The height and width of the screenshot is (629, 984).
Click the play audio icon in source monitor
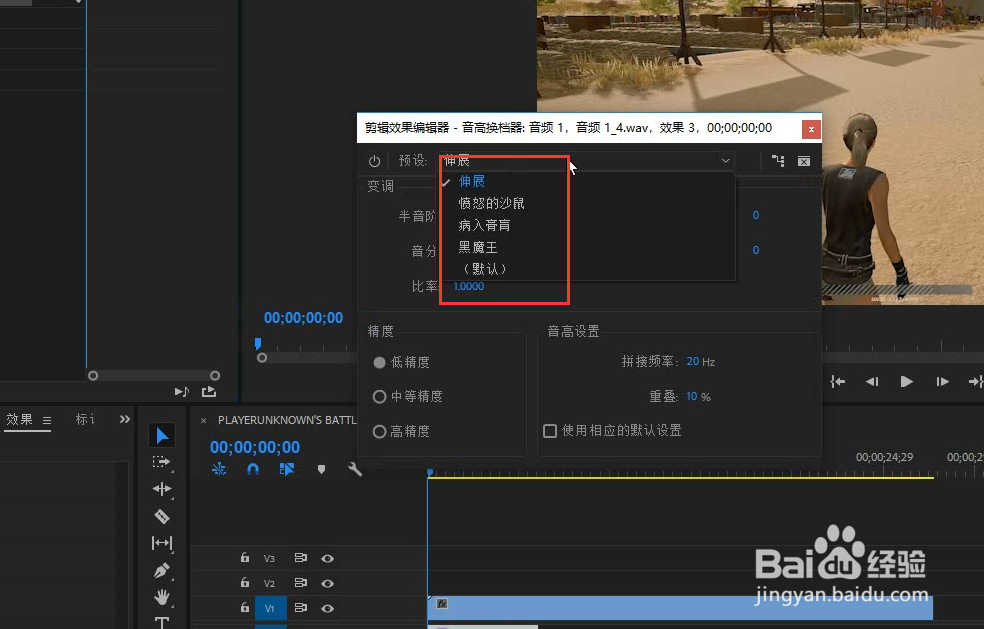pyautogui.click(x=181, y=392)
